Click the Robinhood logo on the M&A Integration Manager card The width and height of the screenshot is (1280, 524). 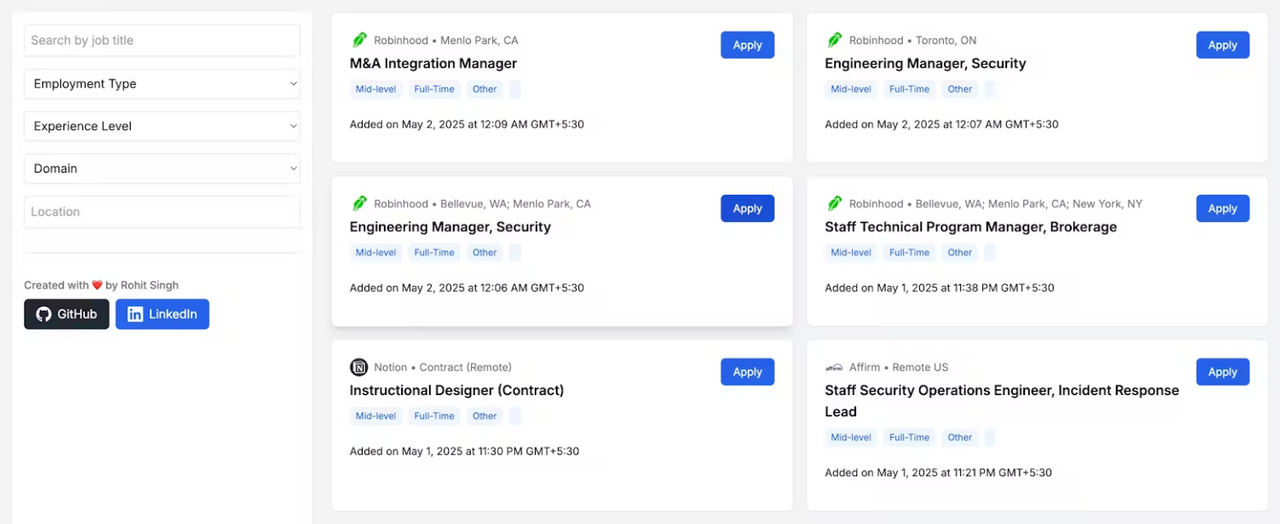click(x=359, y=40)
